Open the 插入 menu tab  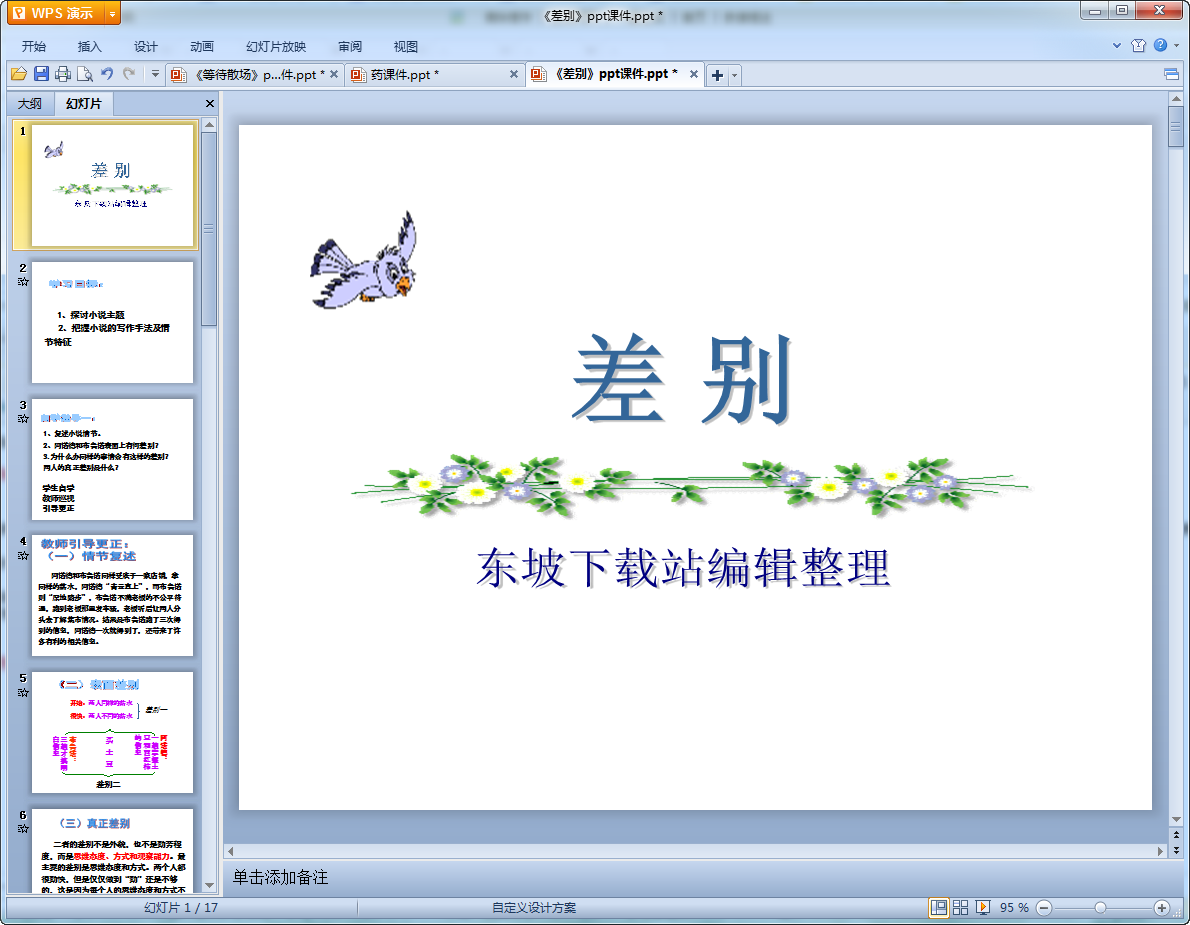90,46
